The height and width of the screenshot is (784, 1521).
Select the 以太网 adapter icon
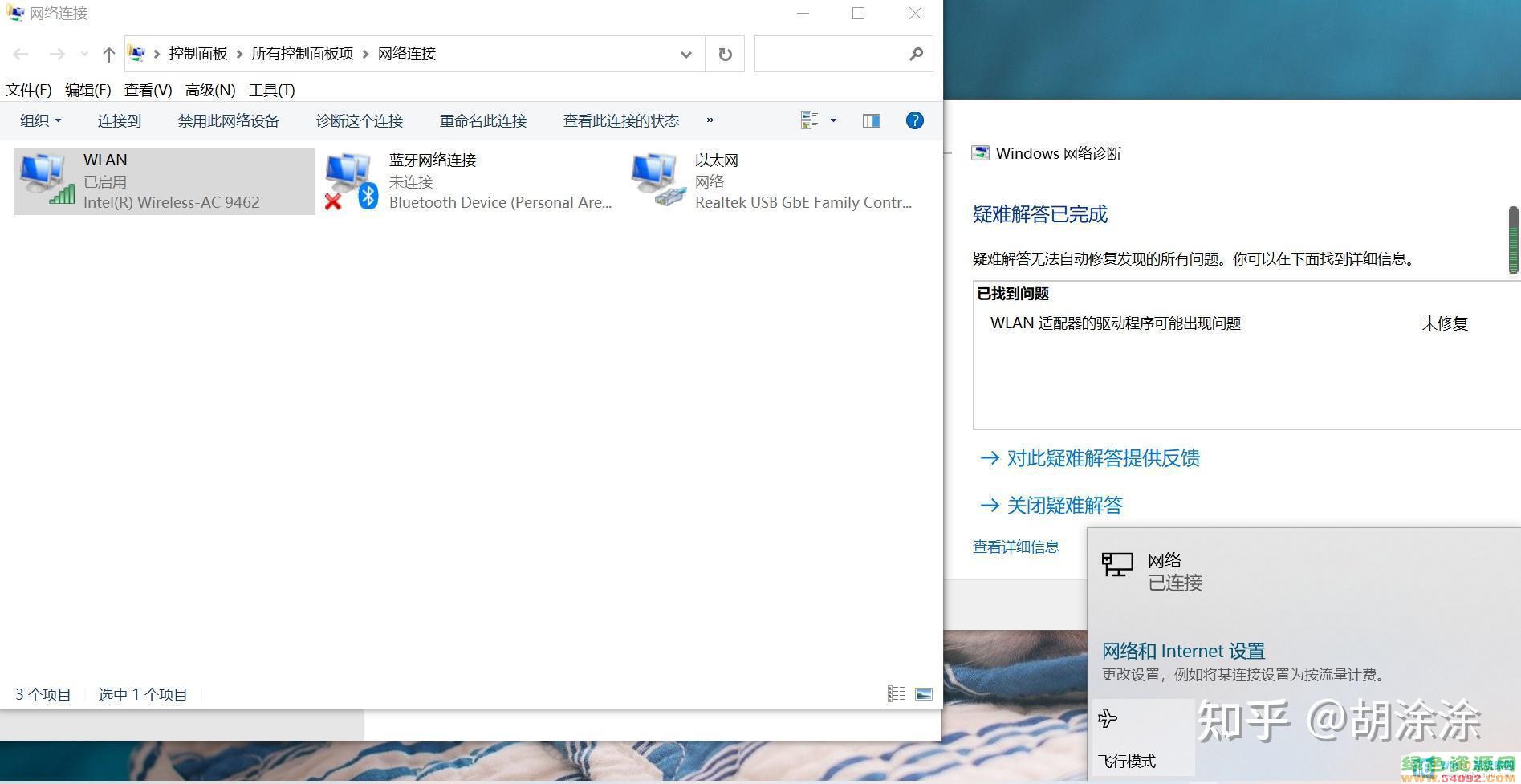point(658,179)
